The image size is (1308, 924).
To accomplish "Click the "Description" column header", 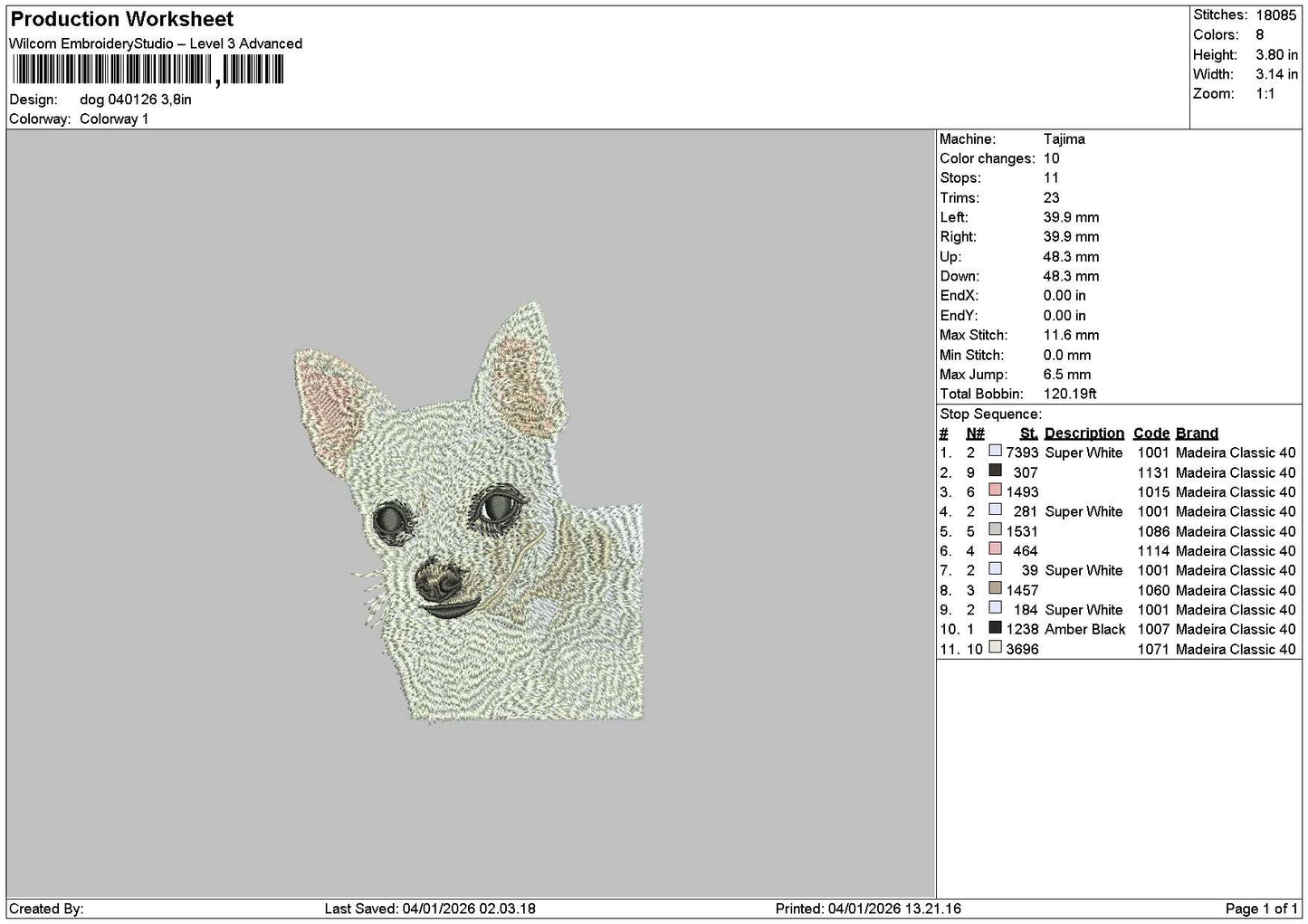I will coord(1084,433).
